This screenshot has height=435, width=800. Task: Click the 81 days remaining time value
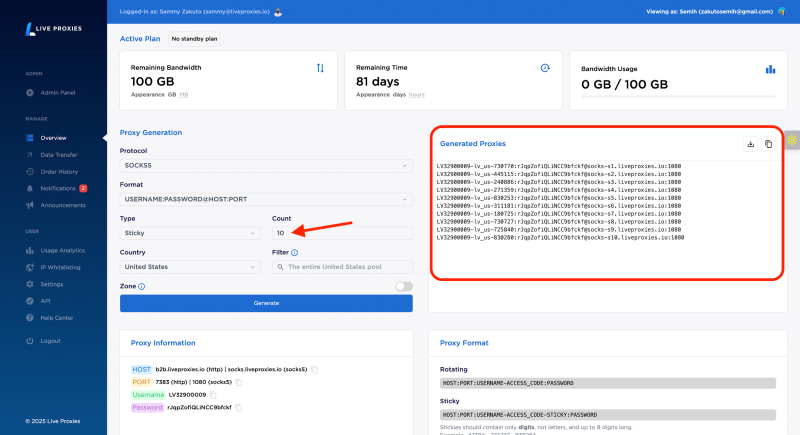pyautogui.click(x=378, y=82)
